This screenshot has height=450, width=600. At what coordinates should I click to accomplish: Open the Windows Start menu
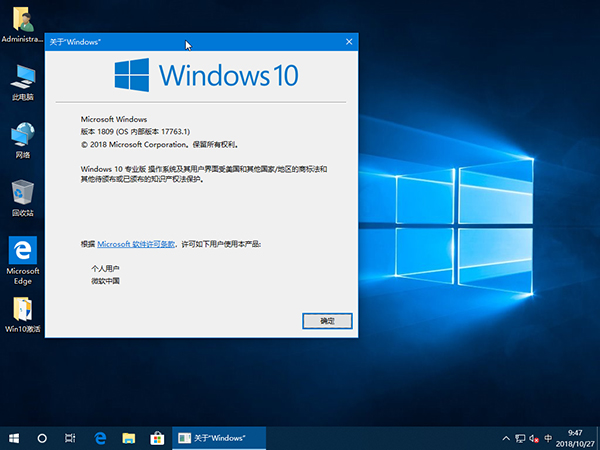14,438
